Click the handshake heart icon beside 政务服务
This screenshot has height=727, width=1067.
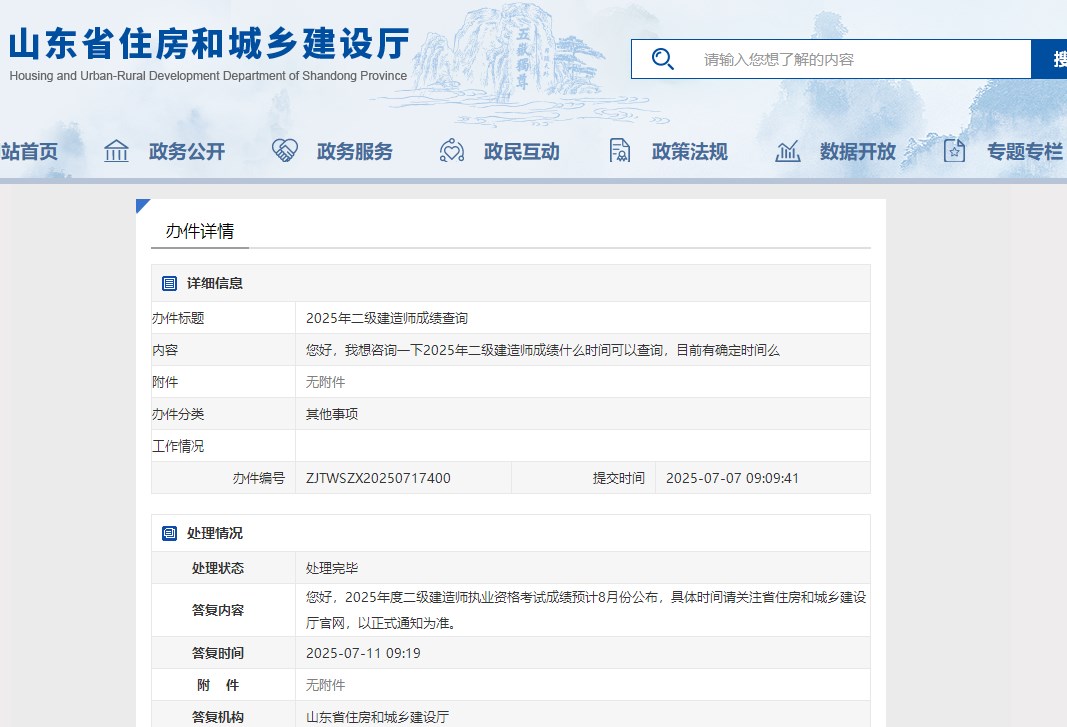pyautogui.click(x=285, y=151)
